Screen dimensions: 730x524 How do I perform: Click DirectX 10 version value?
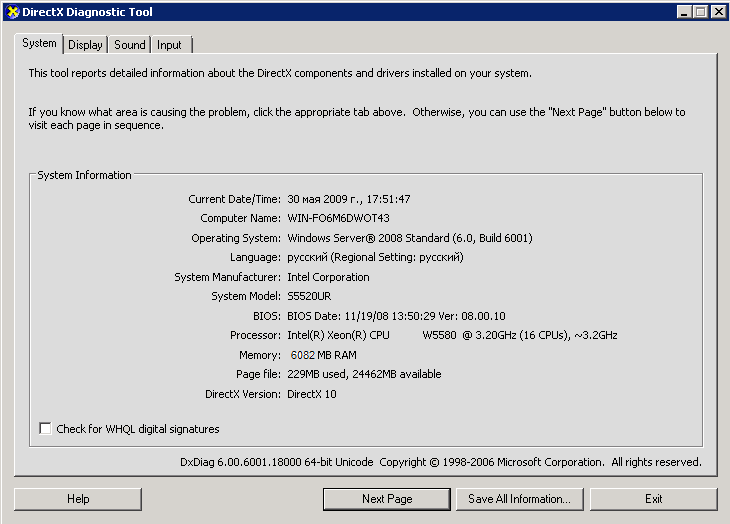pyautogui.click(x=311, y=394)
